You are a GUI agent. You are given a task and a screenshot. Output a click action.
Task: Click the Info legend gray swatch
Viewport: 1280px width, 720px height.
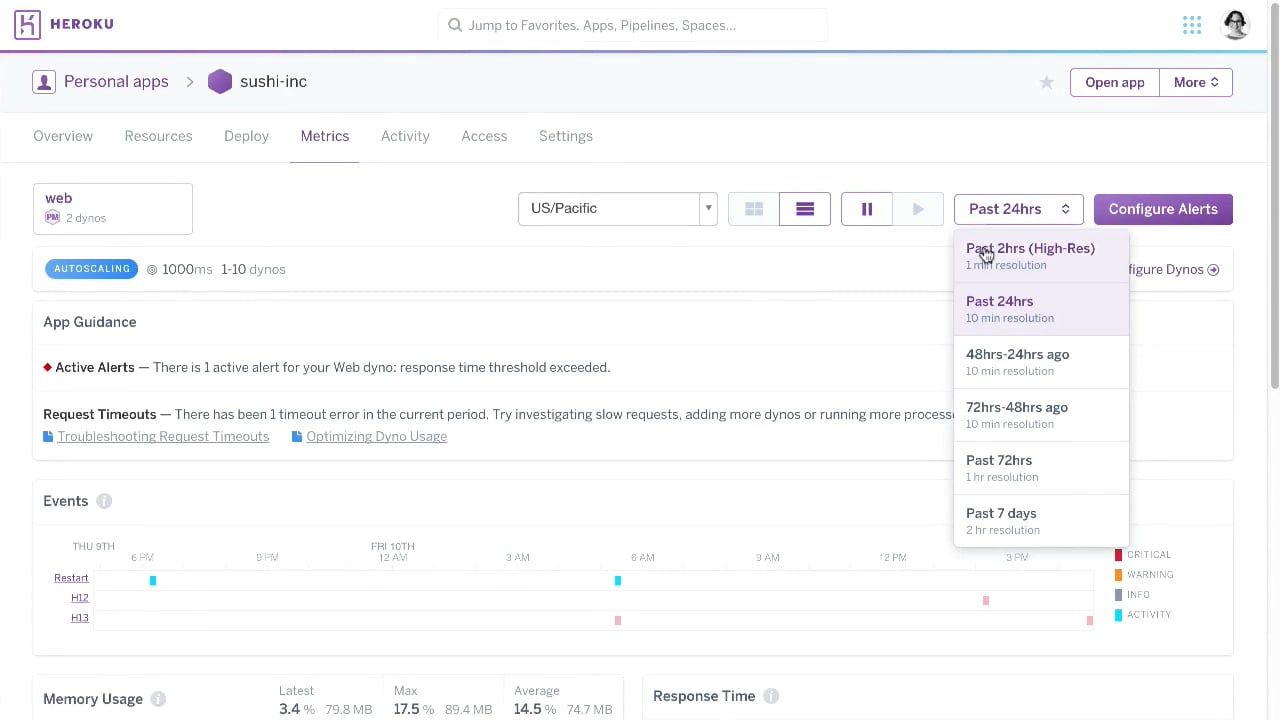click(x=1118, y=595)
